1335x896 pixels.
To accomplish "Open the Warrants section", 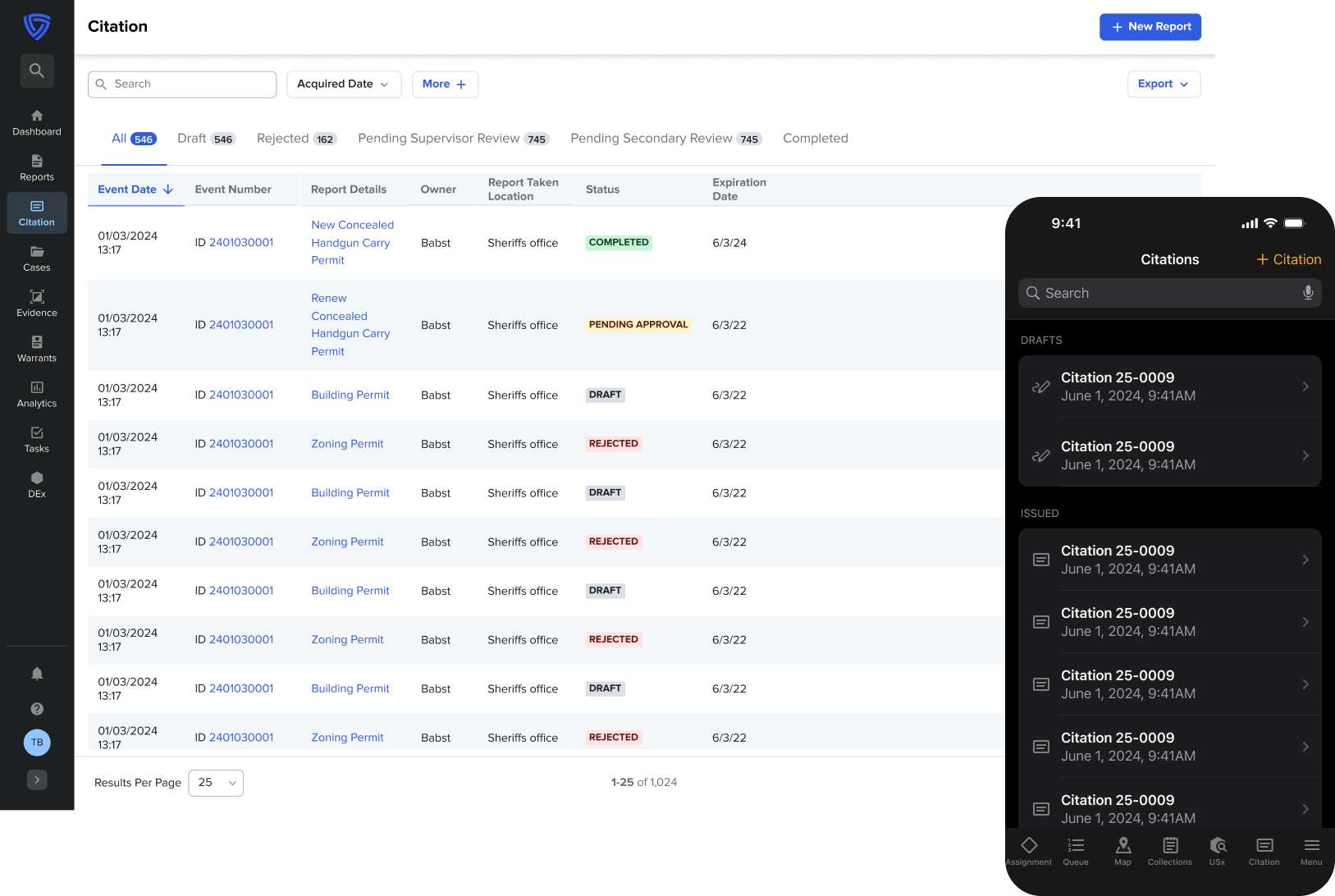I will (x=37, y=348).
